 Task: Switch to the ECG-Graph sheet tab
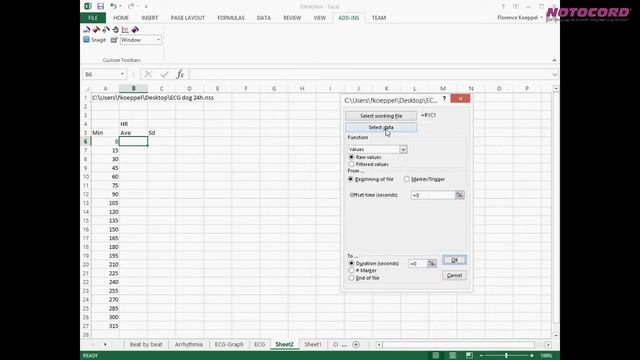click(x=229, y=344)
